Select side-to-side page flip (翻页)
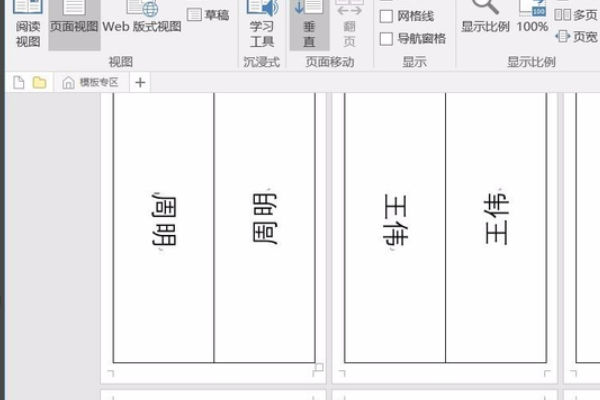This screenshot has width=600, height=400. click(349, 24)
